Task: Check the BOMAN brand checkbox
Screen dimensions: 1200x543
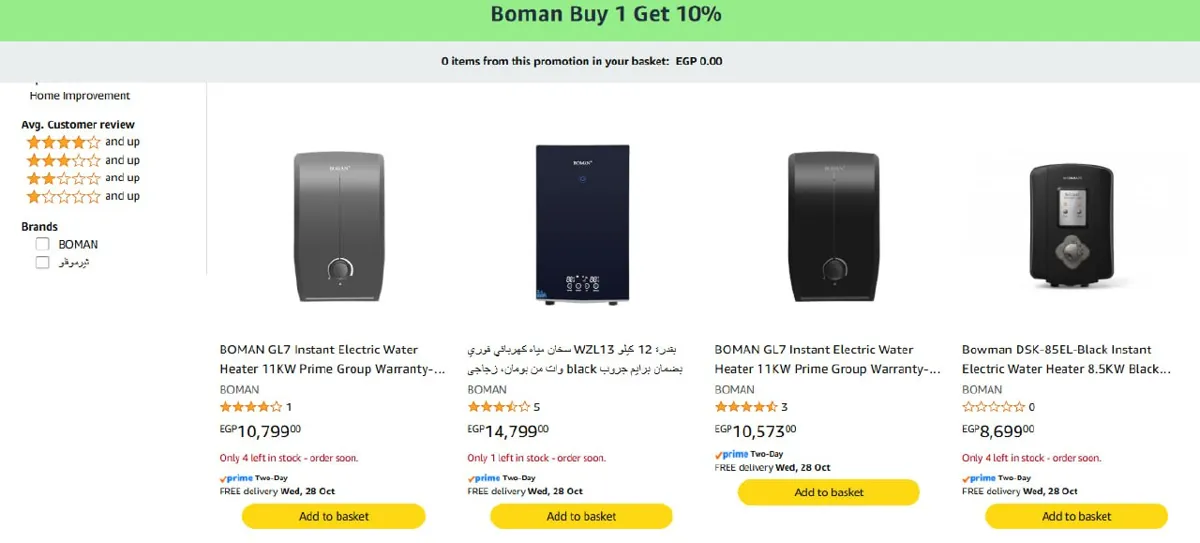Action: (42, 244)
